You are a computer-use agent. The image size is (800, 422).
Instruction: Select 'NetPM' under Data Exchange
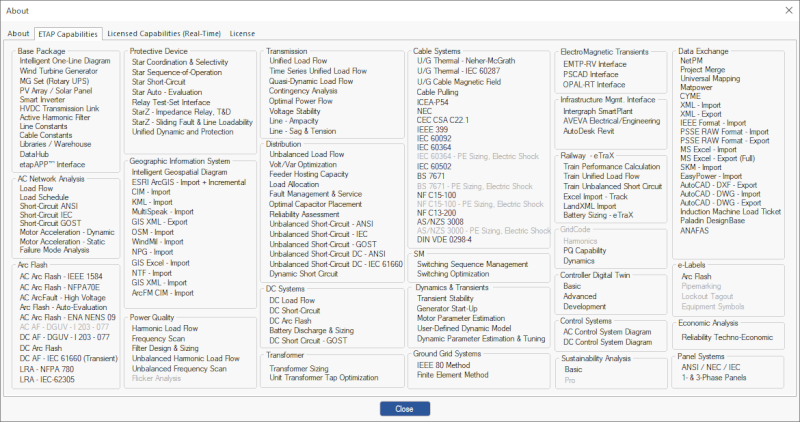pyautogui.click(x=691, y=61)
